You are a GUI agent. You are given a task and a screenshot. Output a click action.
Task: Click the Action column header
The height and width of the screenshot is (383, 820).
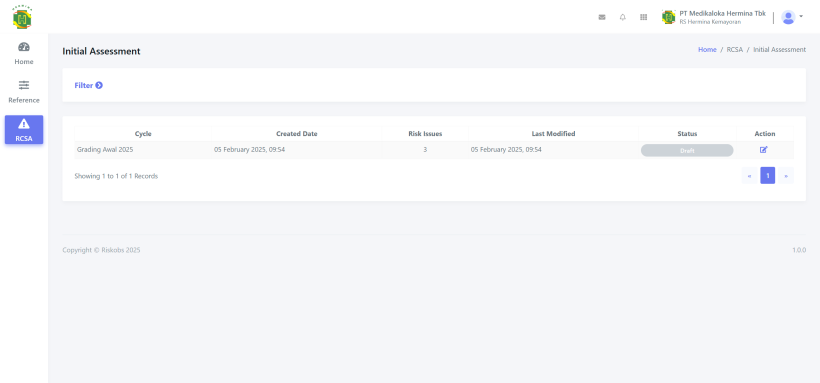click(765, 134)
